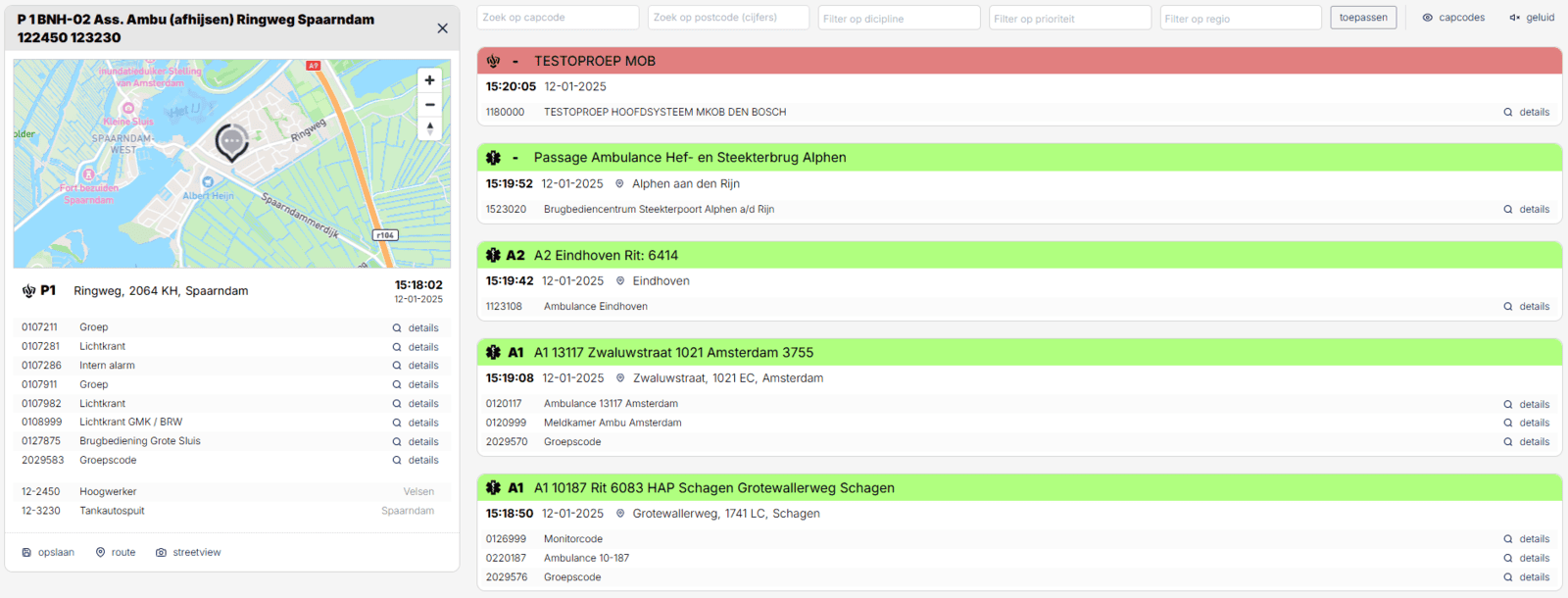The image size is (1568, 598).
Task: Click the Zoek op postcode field
Action: pos(728,18)
